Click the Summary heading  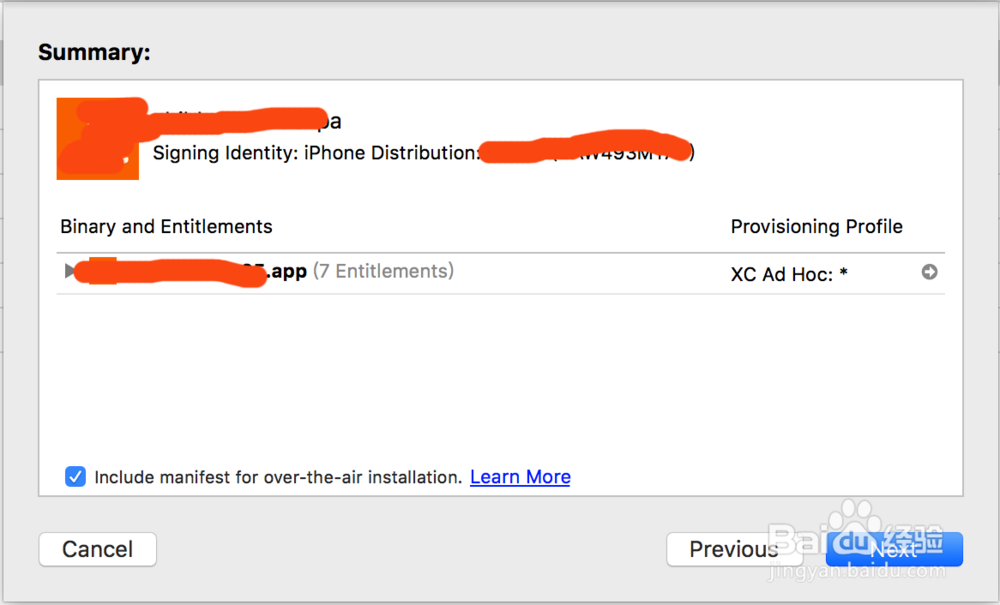click(94, 52)
